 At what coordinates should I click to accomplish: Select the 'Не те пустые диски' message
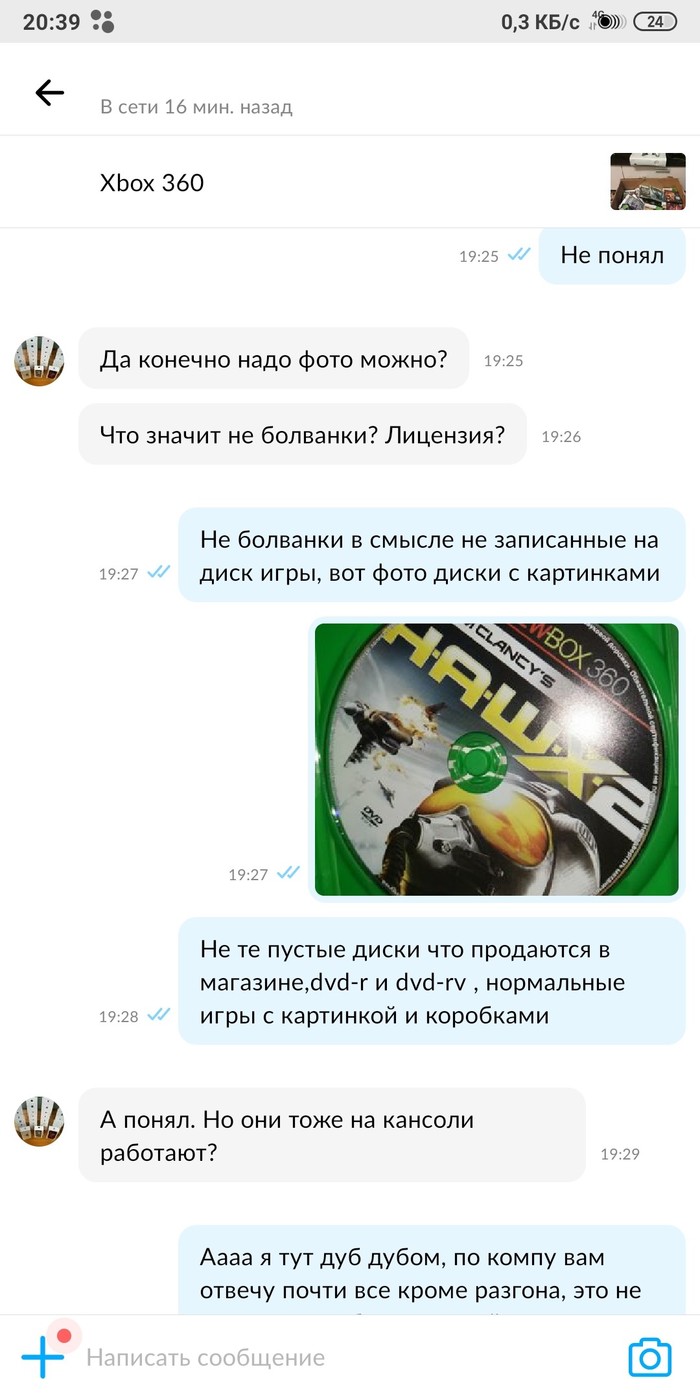point(432,982)
